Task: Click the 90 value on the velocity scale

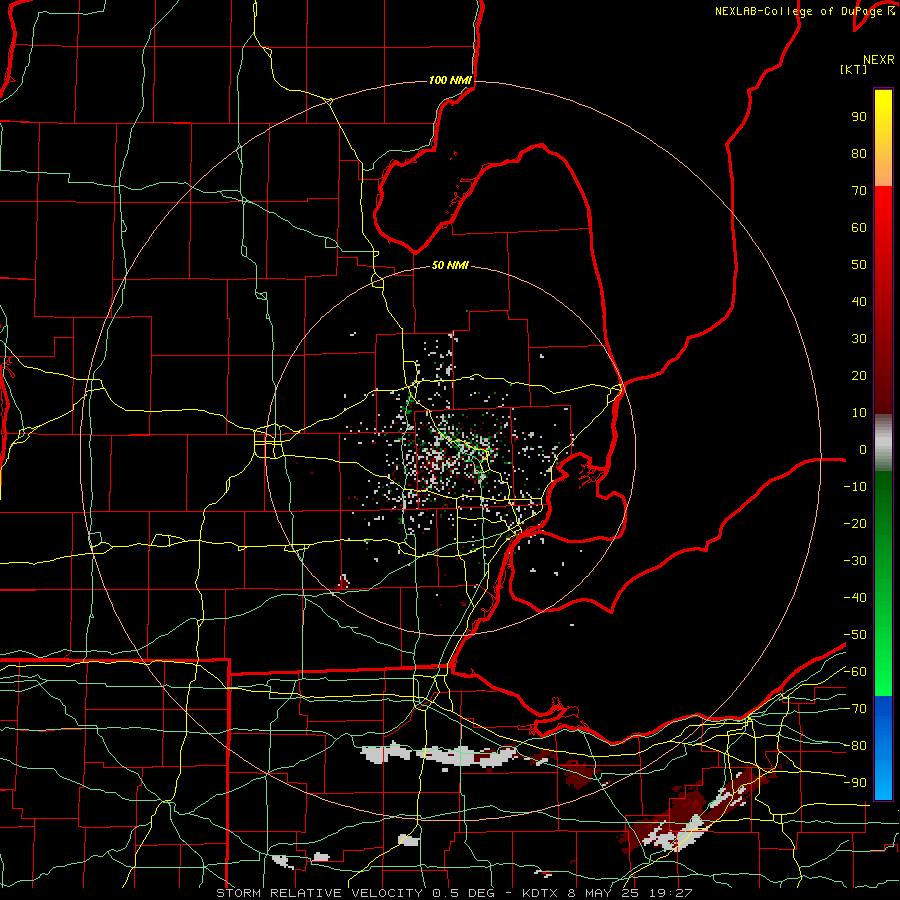Action: pyautogui.click(x=859, y=117)
